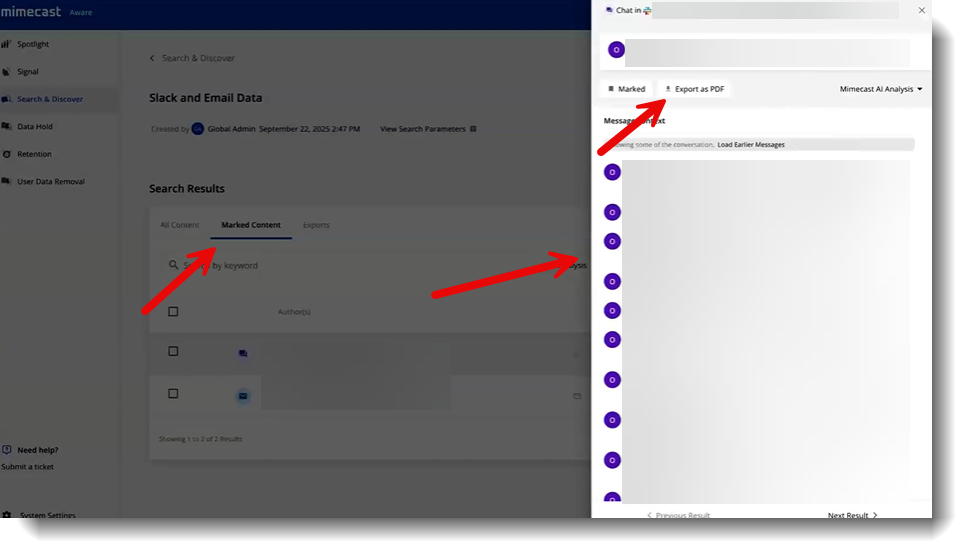Click the User Data Removal icon

[6, 182]
